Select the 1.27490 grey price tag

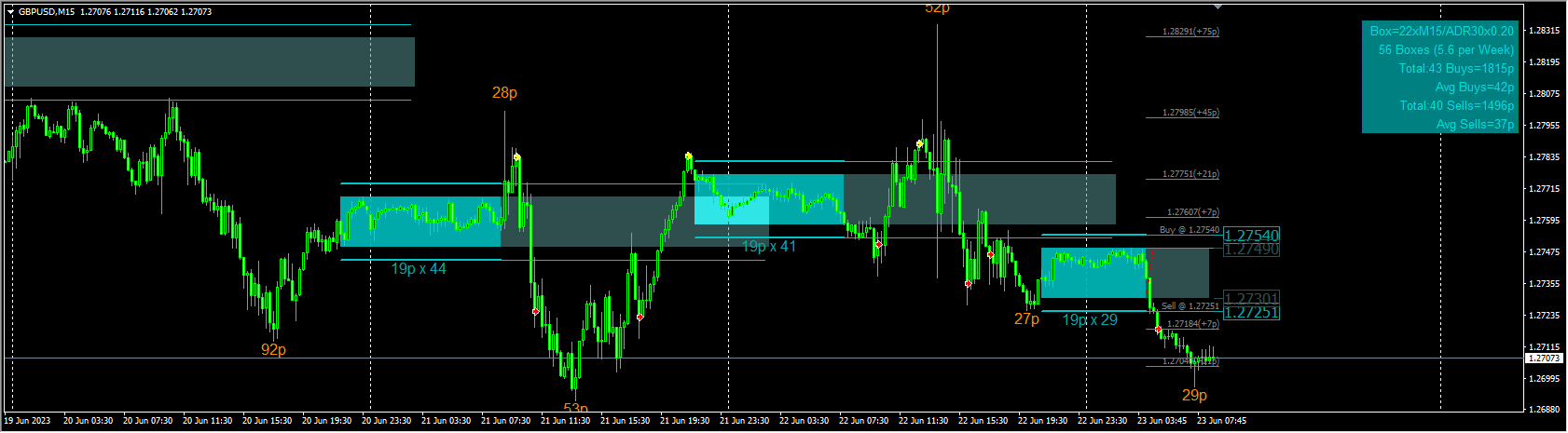[x=1251, y=250]
